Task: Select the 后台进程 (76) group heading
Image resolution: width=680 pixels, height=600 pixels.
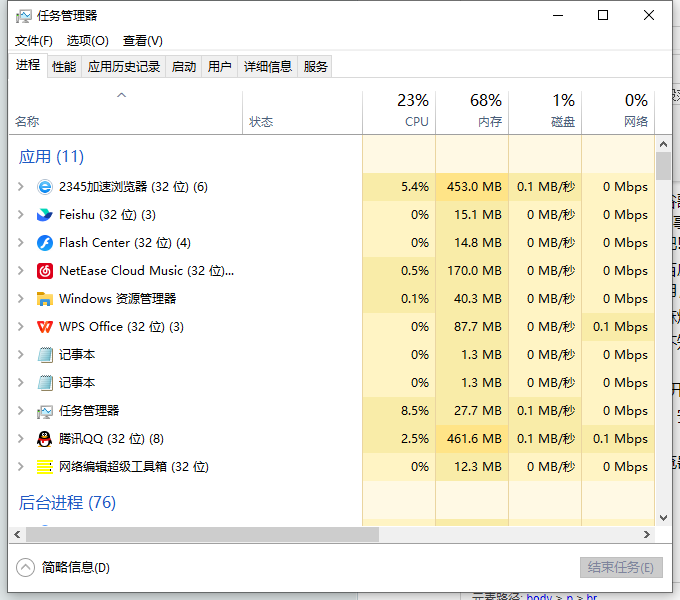Action: point(67,502)
